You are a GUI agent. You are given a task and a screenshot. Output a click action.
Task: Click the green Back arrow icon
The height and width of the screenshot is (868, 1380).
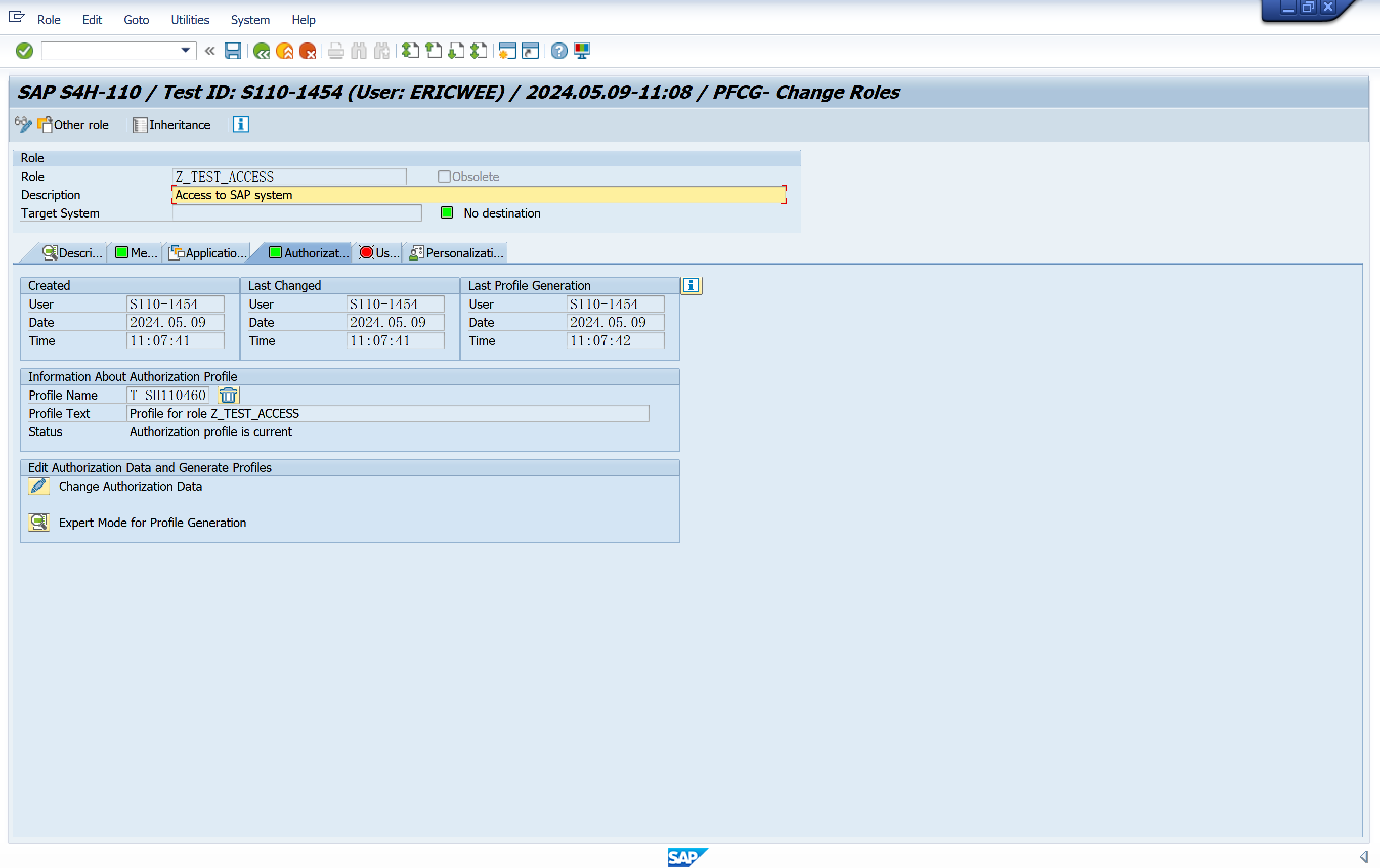point(262,51)
